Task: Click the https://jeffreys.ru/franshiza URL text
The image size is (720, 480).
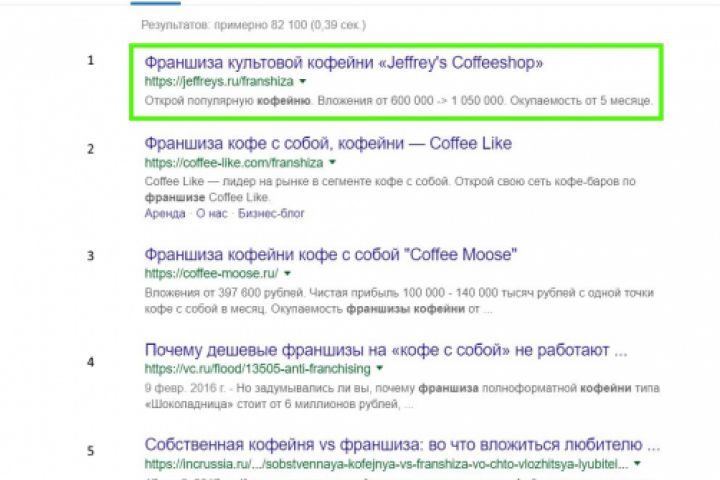Action: point(219,82)
